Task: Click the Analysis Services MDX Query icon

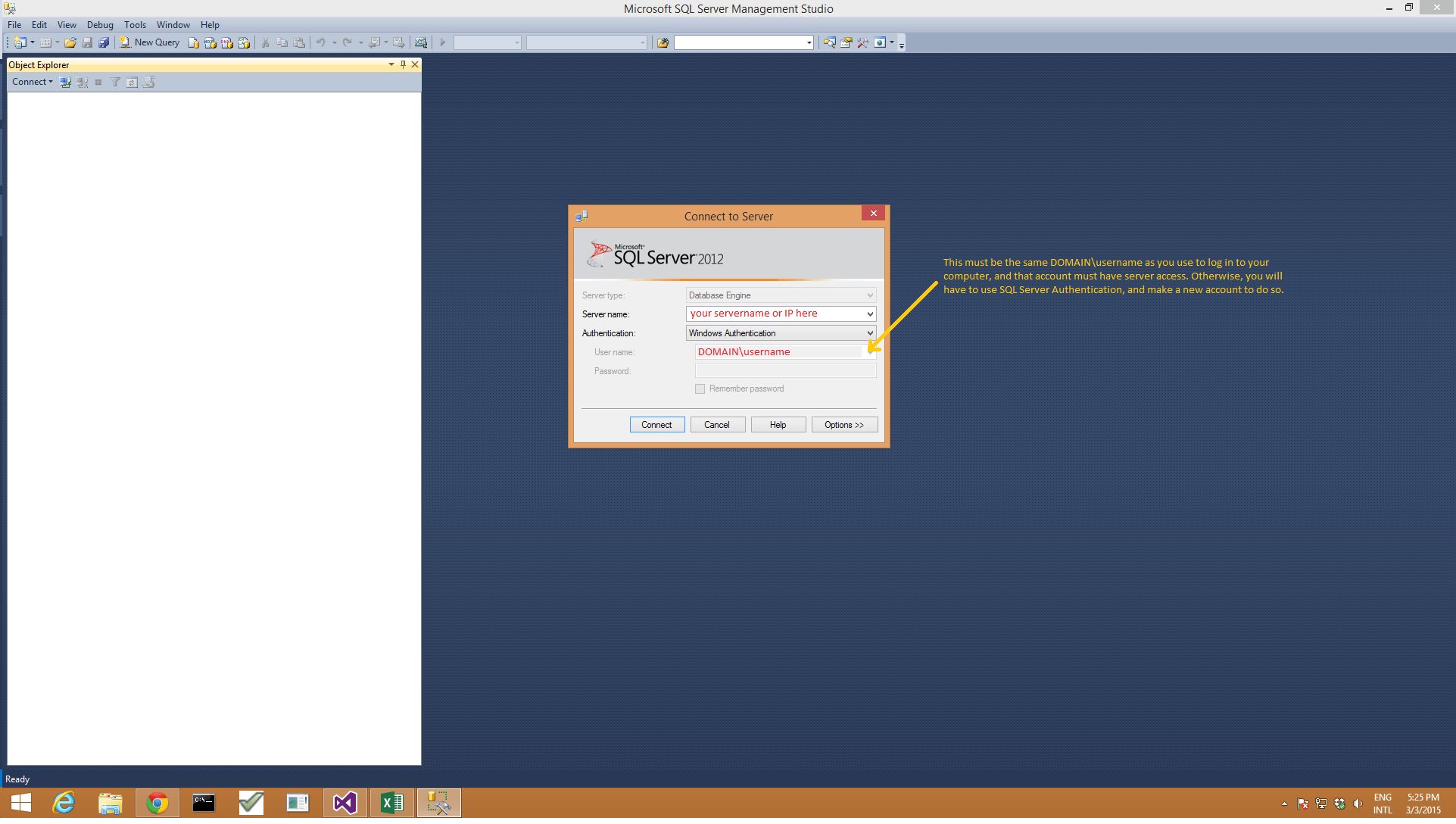Action: pyautogui.click(x=210, y=42)
